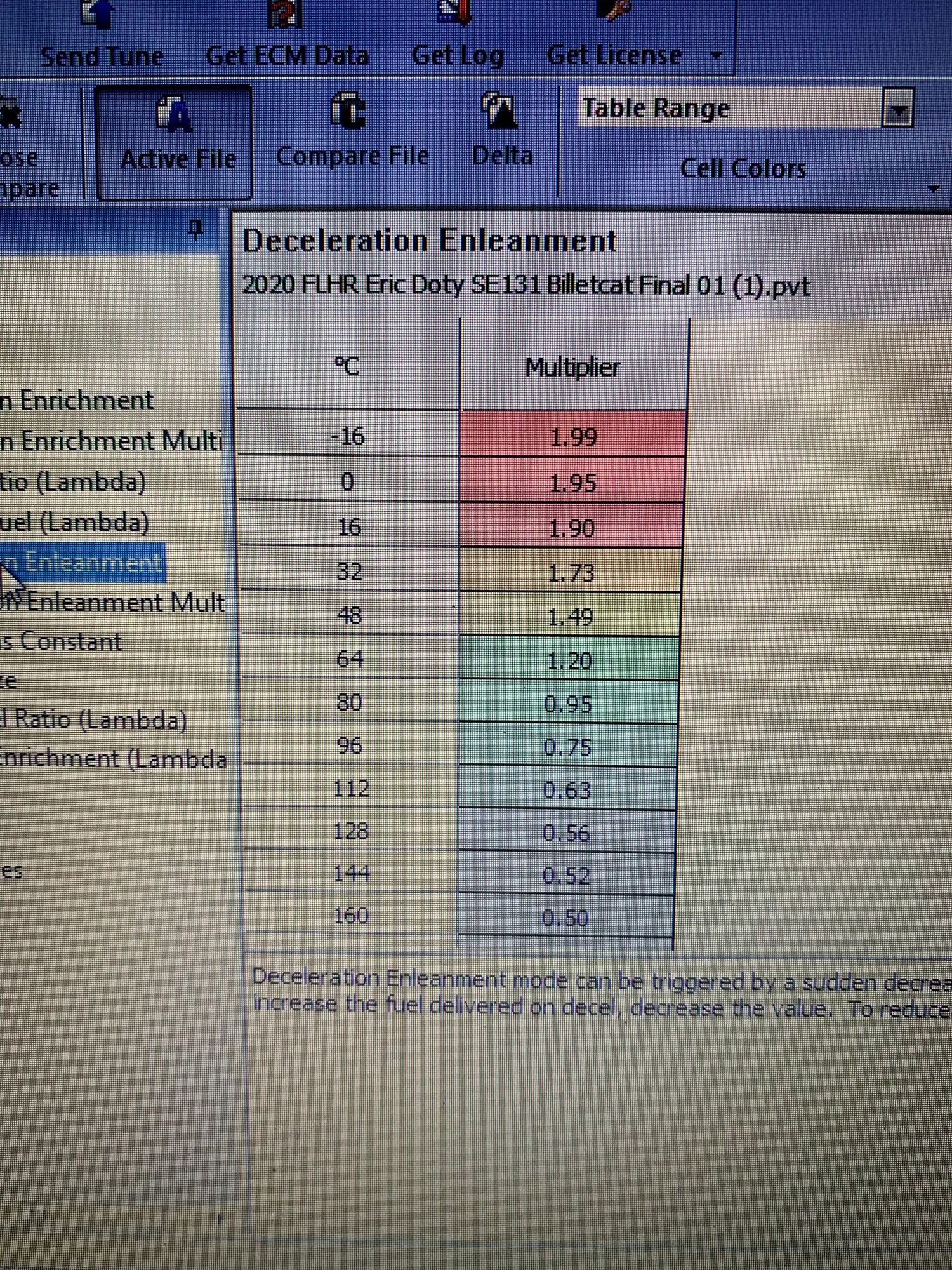Click the Cell Colors label
Image resolution: width=952 pixels, height=1270 pixels.
tap(743, 169)
